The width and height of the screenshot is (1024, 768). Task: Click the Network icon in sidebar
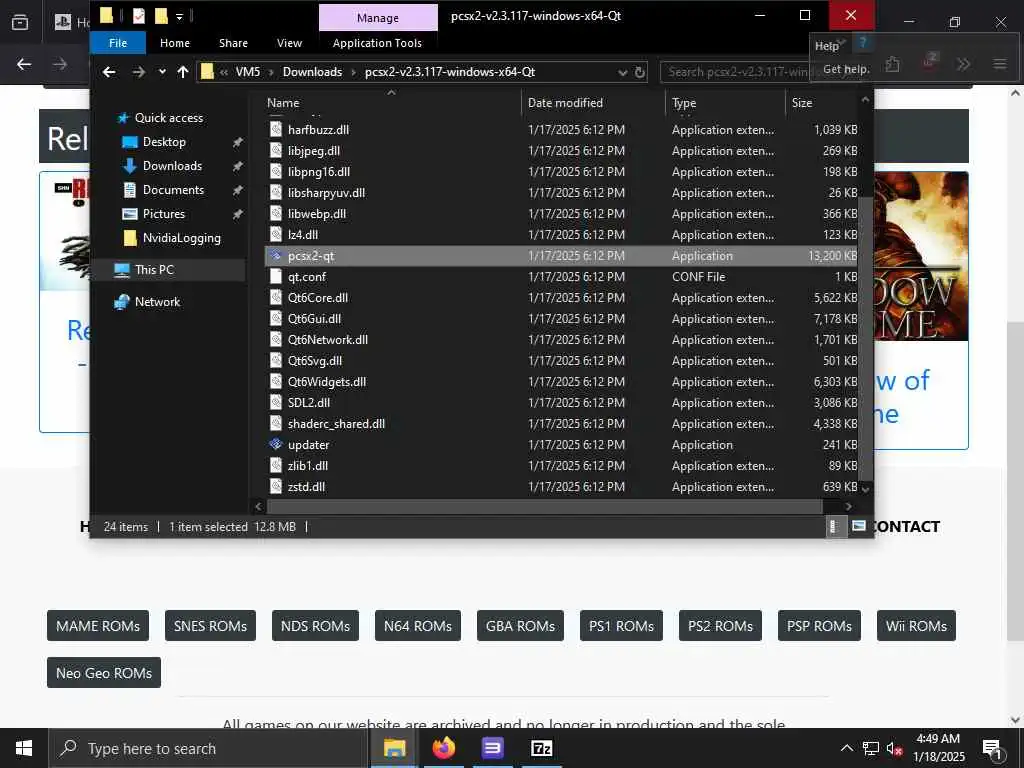tap(121, 302)
